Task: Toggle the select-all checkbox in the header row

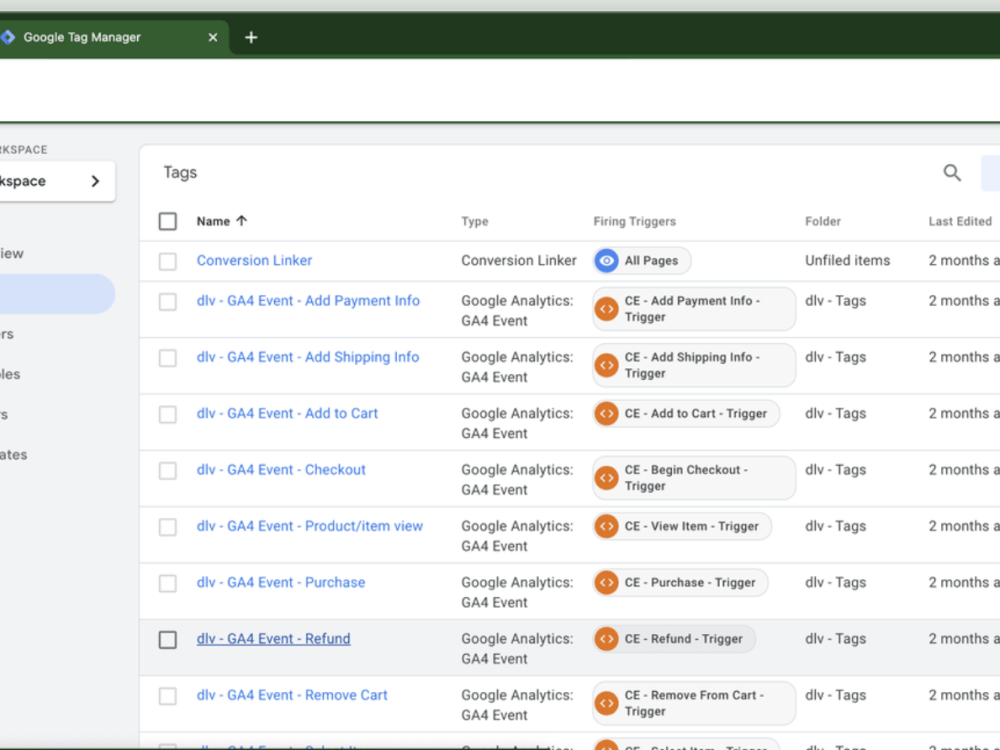Action: (x=167, y=221)
